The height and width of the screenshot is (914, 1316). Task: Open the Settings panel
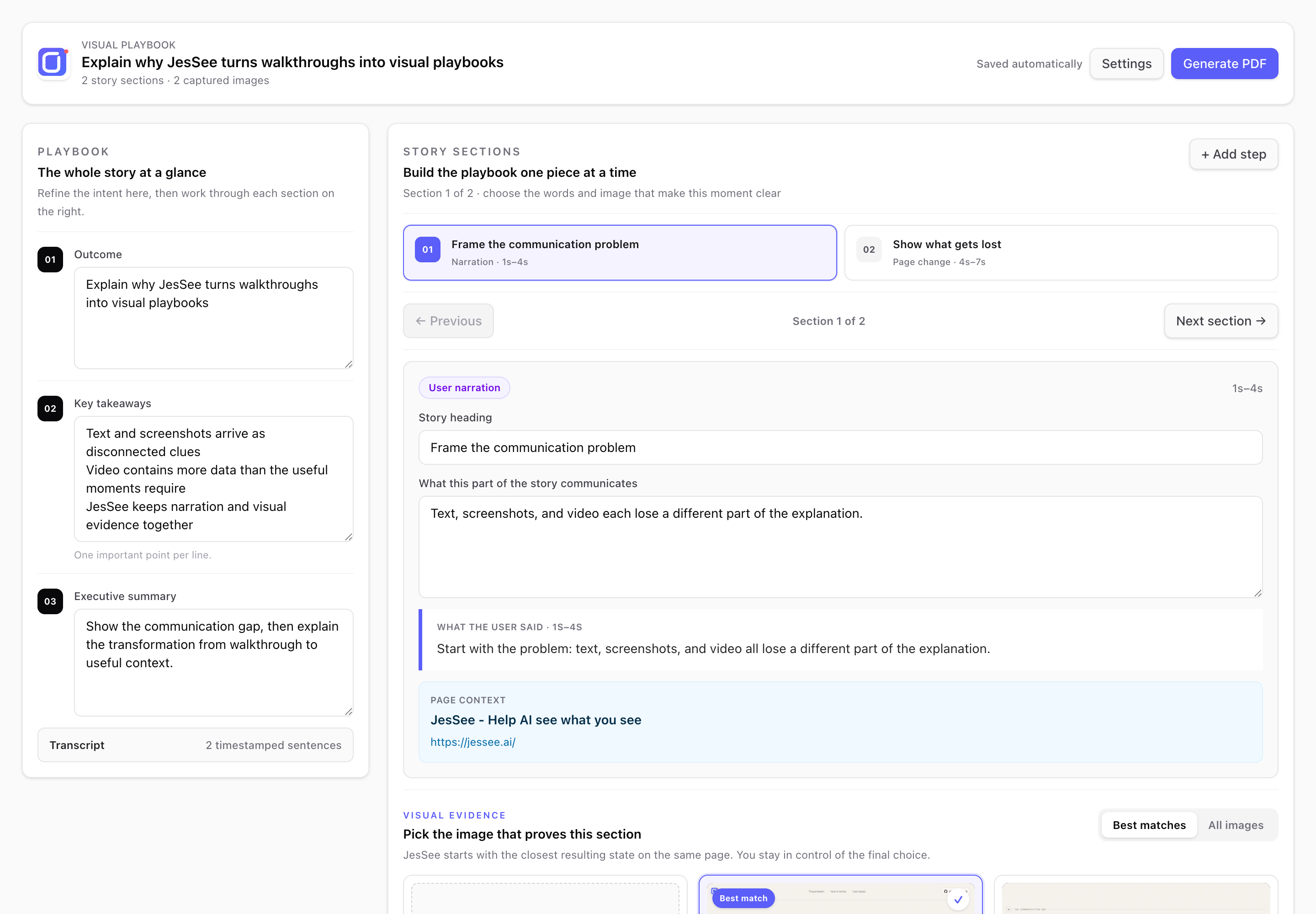[x=1126, y=64]
